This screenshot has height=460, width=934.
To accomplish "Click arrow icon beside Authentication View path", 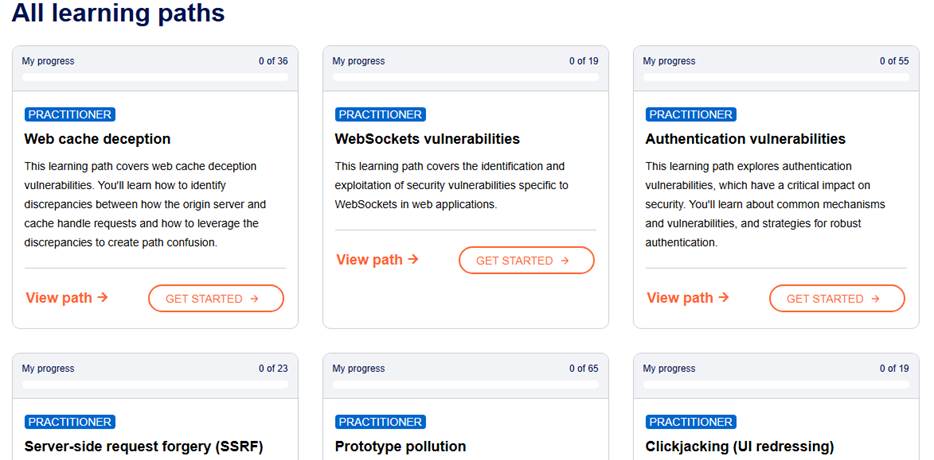I will (724, 297).
